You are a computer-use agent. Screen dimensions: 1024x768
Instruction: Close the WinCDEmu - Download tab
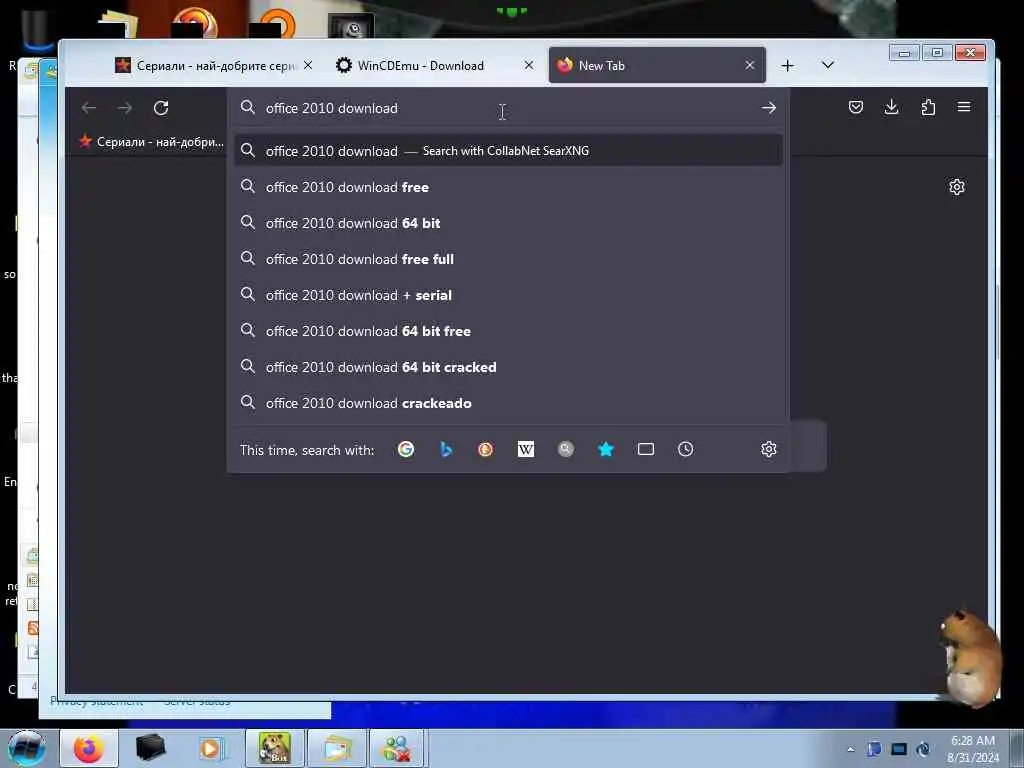click(529, 65)
